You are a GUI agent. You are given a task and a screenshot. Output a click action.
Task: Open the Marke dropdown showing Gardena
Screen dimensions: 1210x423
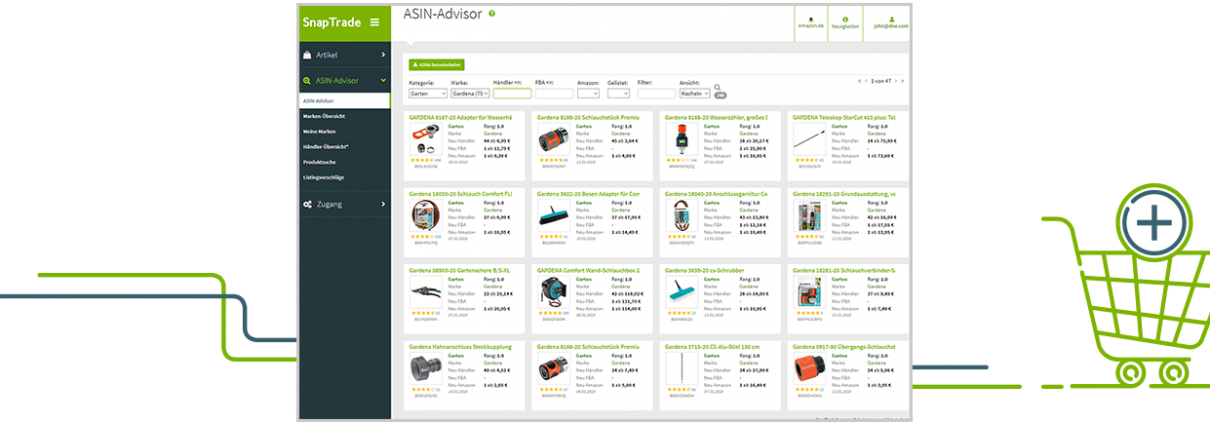[470, 93]
